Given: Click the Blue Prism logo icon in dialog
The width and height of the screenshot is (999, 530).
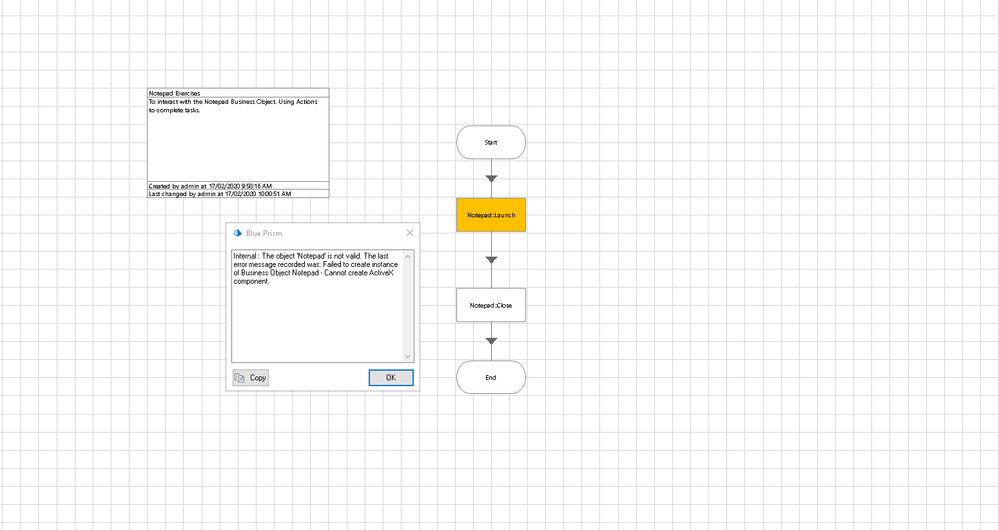Looking at the screenshot, I should (x=238, y=233).
